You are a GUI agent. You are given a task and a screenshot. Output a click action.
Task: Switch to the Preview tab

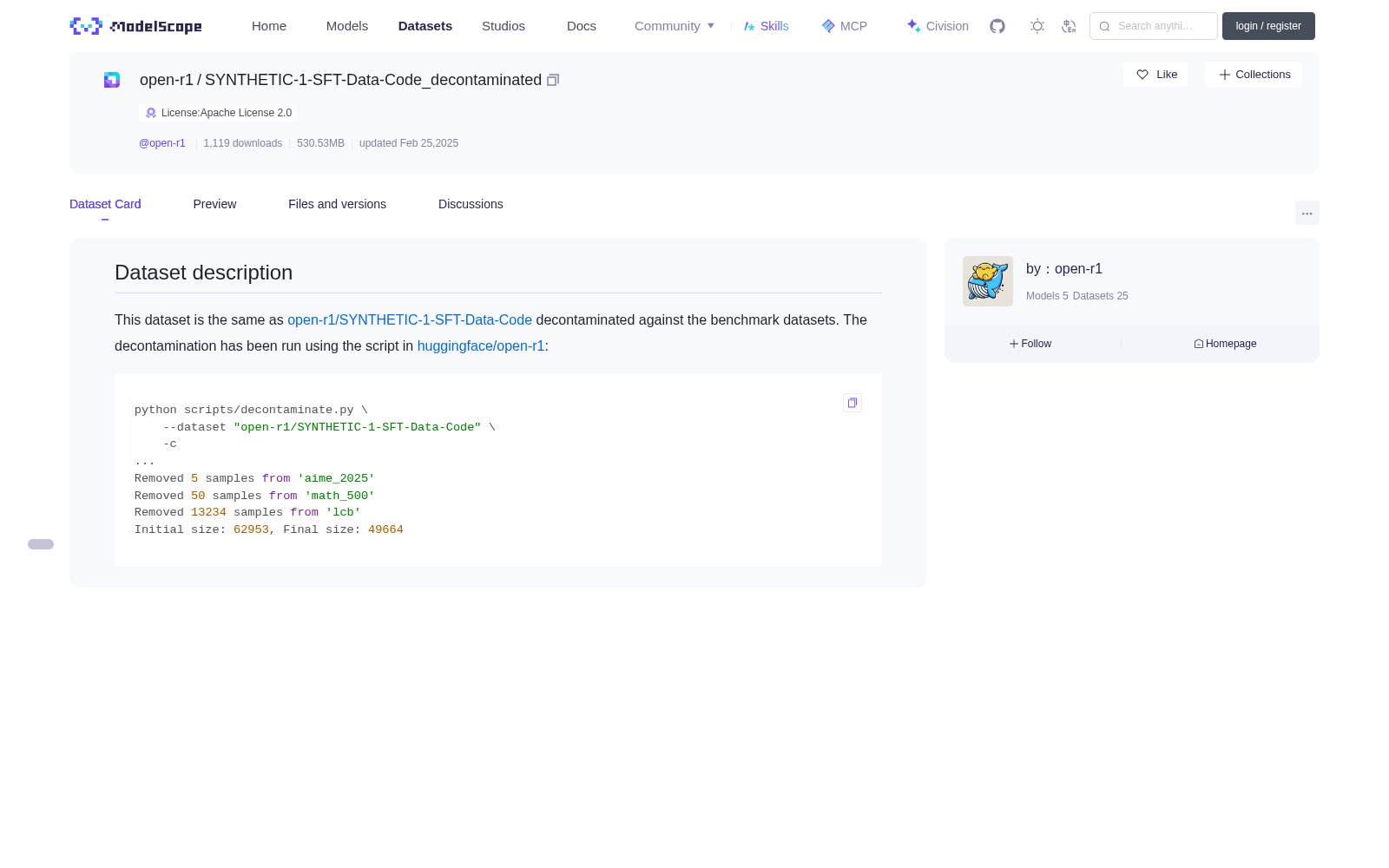pyautogui.click(x=214, y=204)
